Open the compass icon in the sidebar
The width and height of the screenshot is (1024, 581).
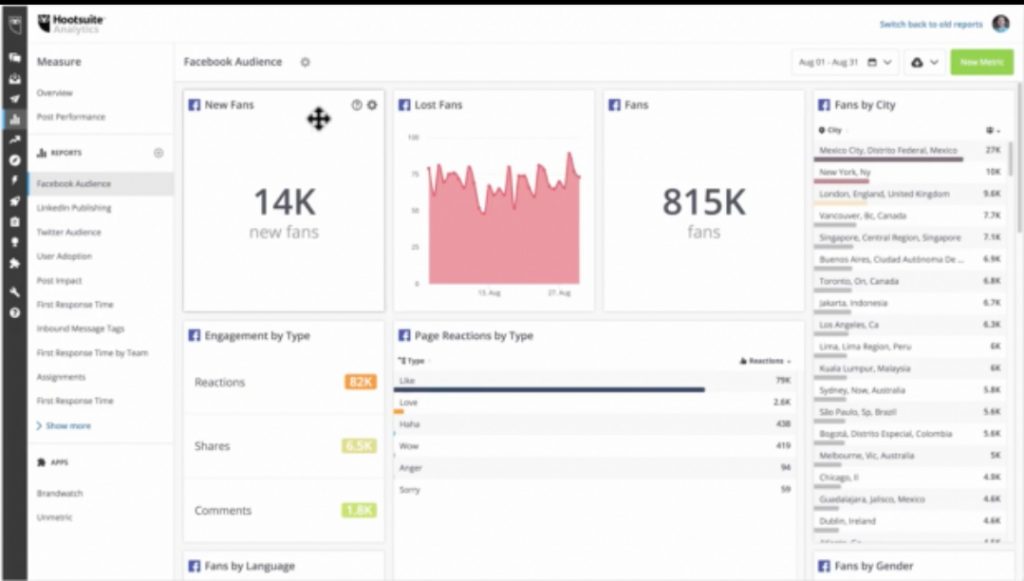click(x=14, y=160)
